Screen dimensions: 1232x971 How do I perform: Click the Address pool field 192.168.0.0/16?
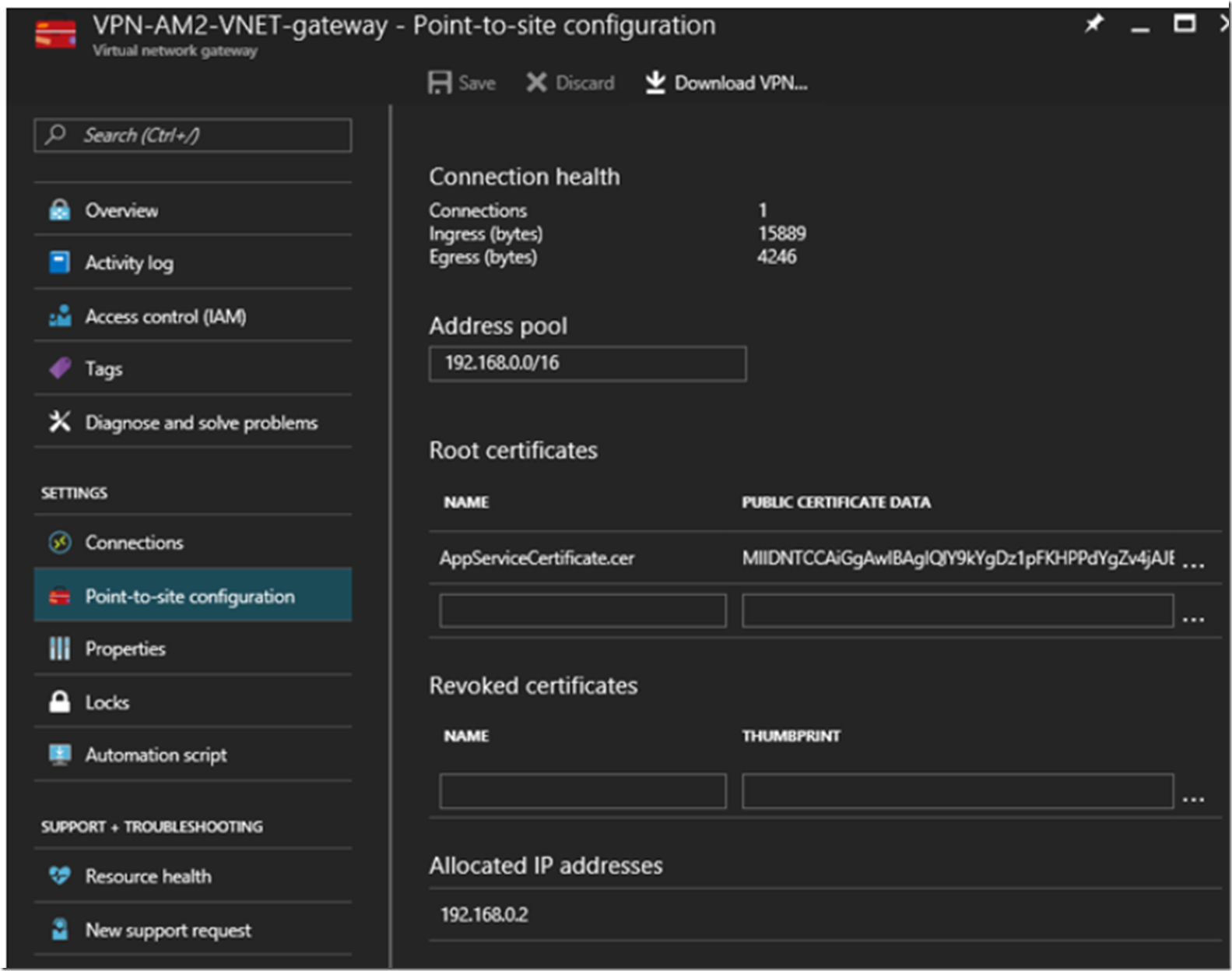tap(588, 363)
